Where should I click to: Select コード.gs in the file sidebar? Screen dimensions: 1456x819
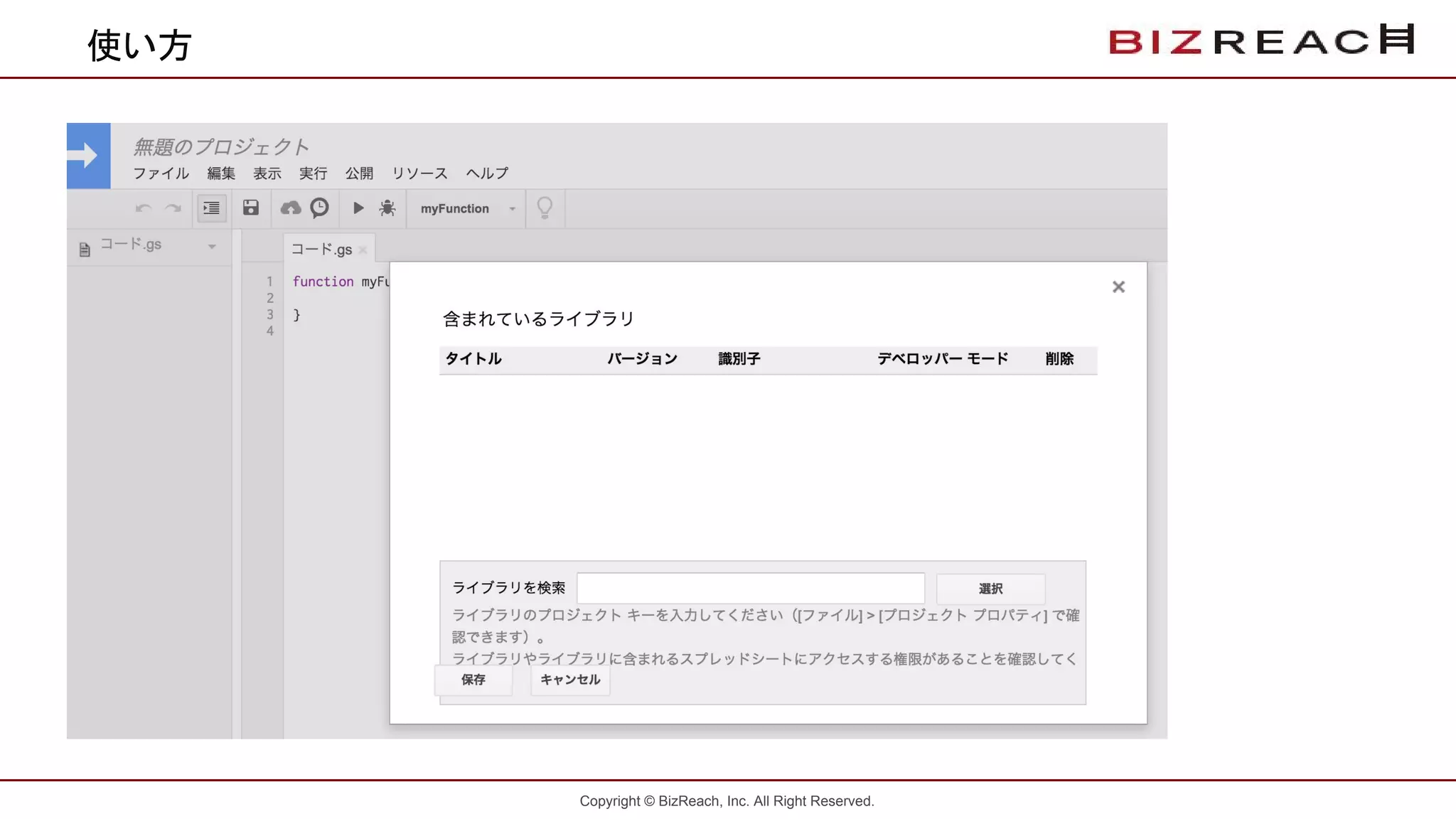[131, 245]
